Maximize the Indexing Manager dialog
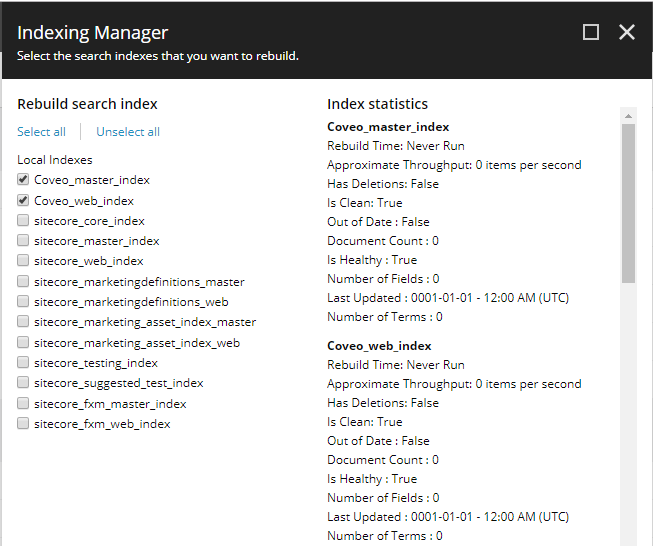Viewport: 653px width, 546px height. (x=591, y=32)
